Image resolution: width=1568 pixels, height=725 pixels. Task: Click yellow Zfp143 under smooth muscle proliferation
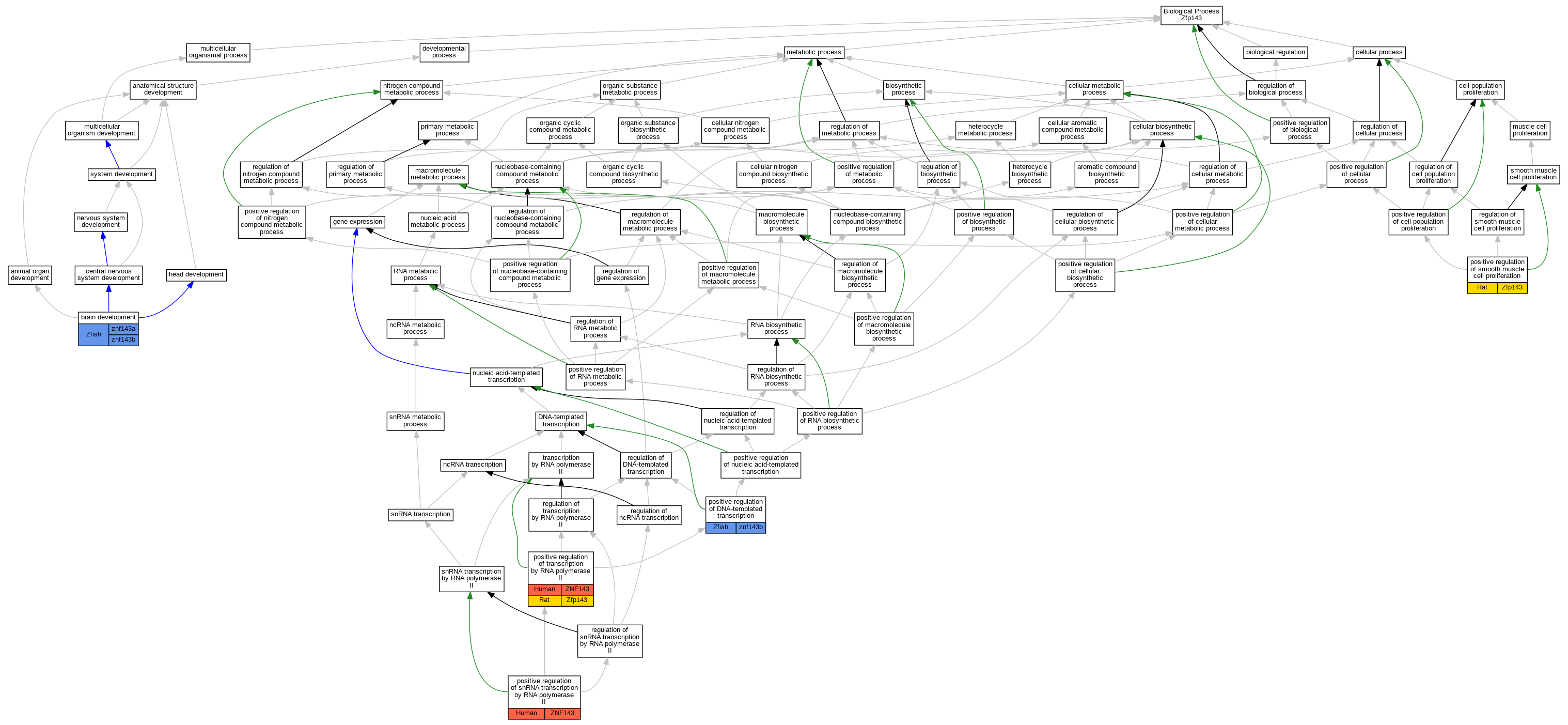coord(1512,287)
